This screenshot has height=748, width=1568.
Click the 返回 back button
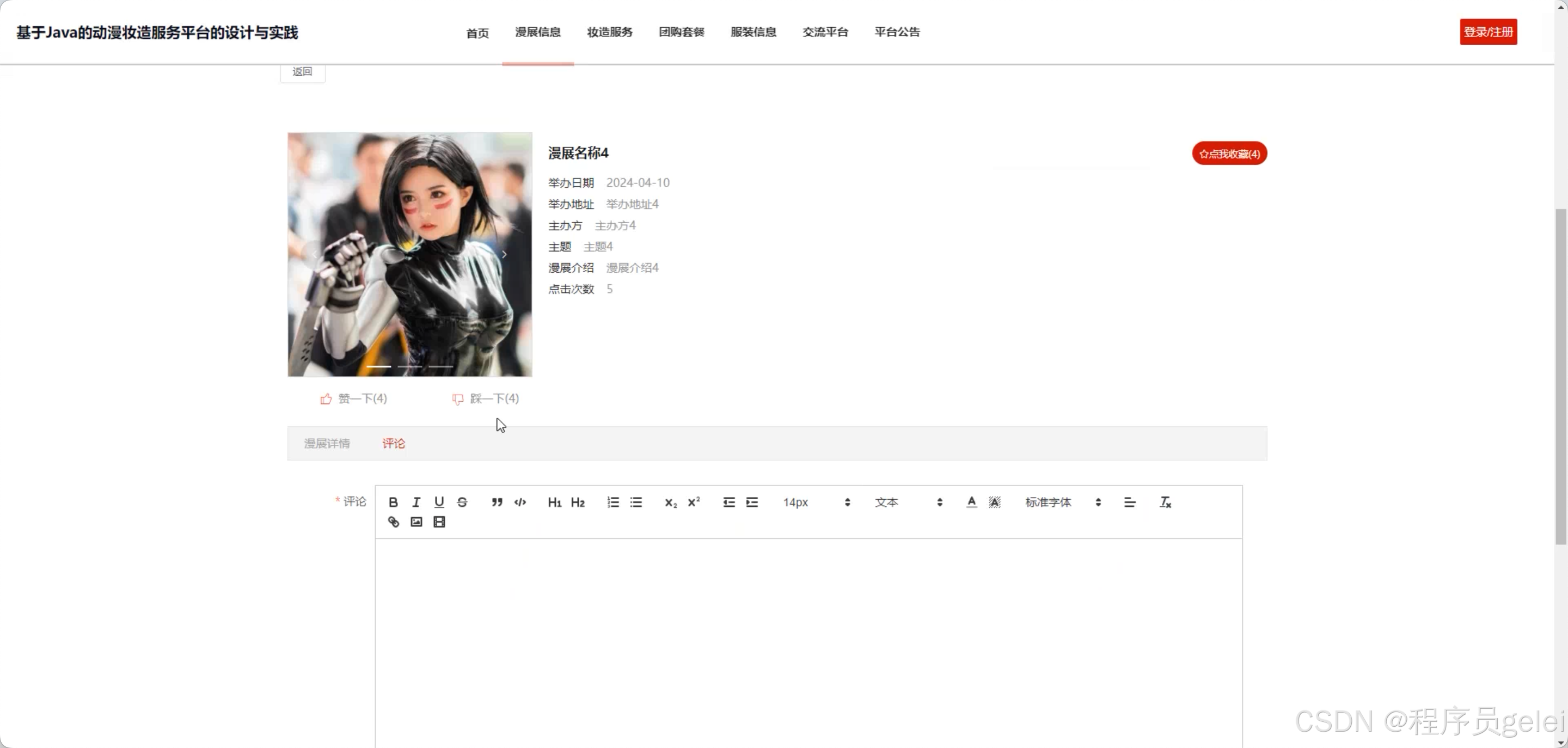pos(303,72)
